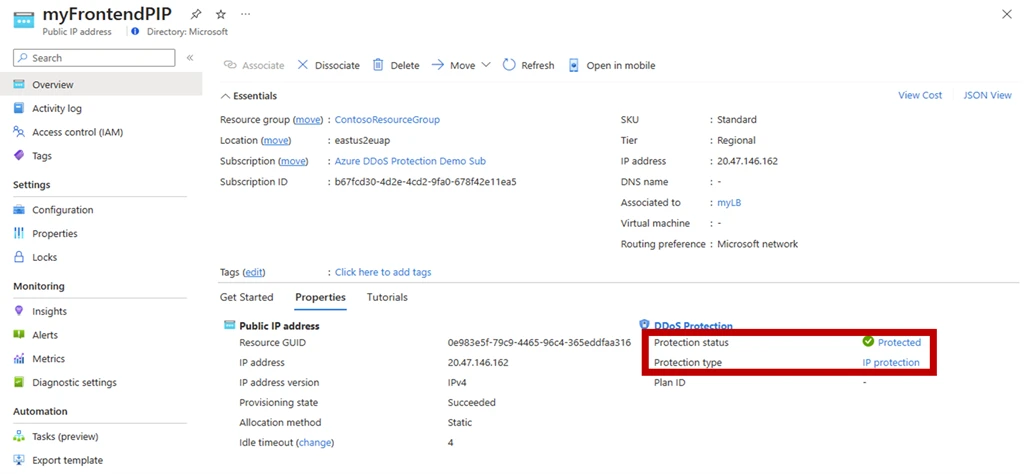This screenshot has width=1024, height=474.
Task: Click the Protected status link
Action: tap(898, 342)
